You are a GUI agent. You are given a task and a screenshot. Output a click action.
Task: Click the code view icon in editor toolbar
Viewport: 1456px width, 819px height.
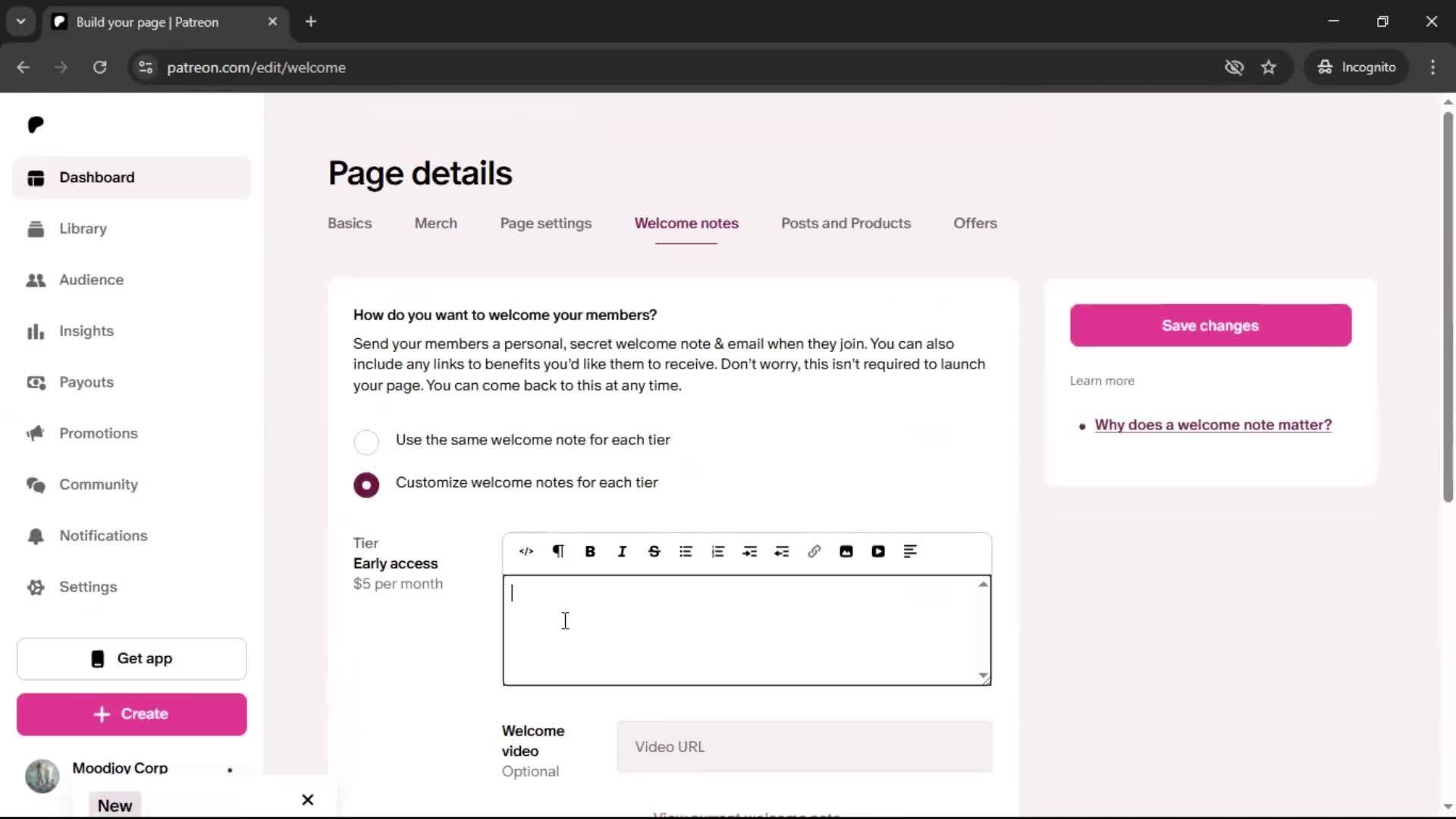(x=526, y=551)
